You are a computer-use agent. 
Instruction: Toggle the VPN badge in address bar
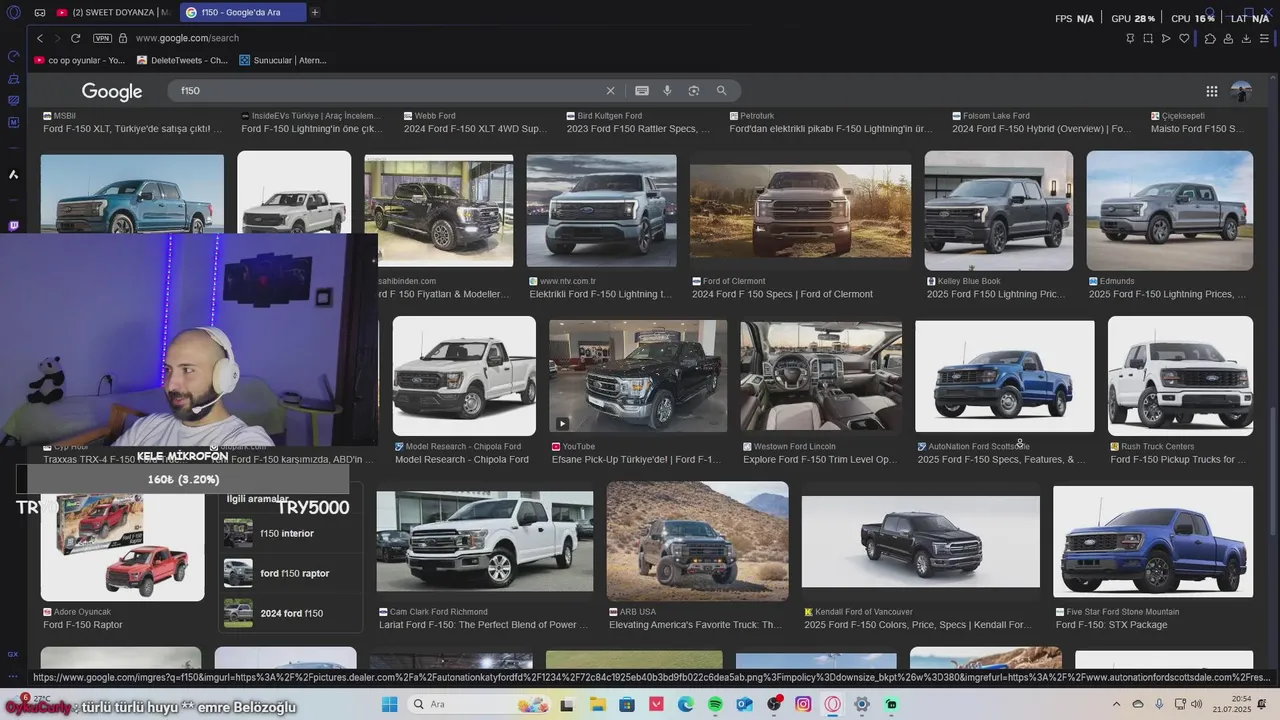tap(102, 38)
